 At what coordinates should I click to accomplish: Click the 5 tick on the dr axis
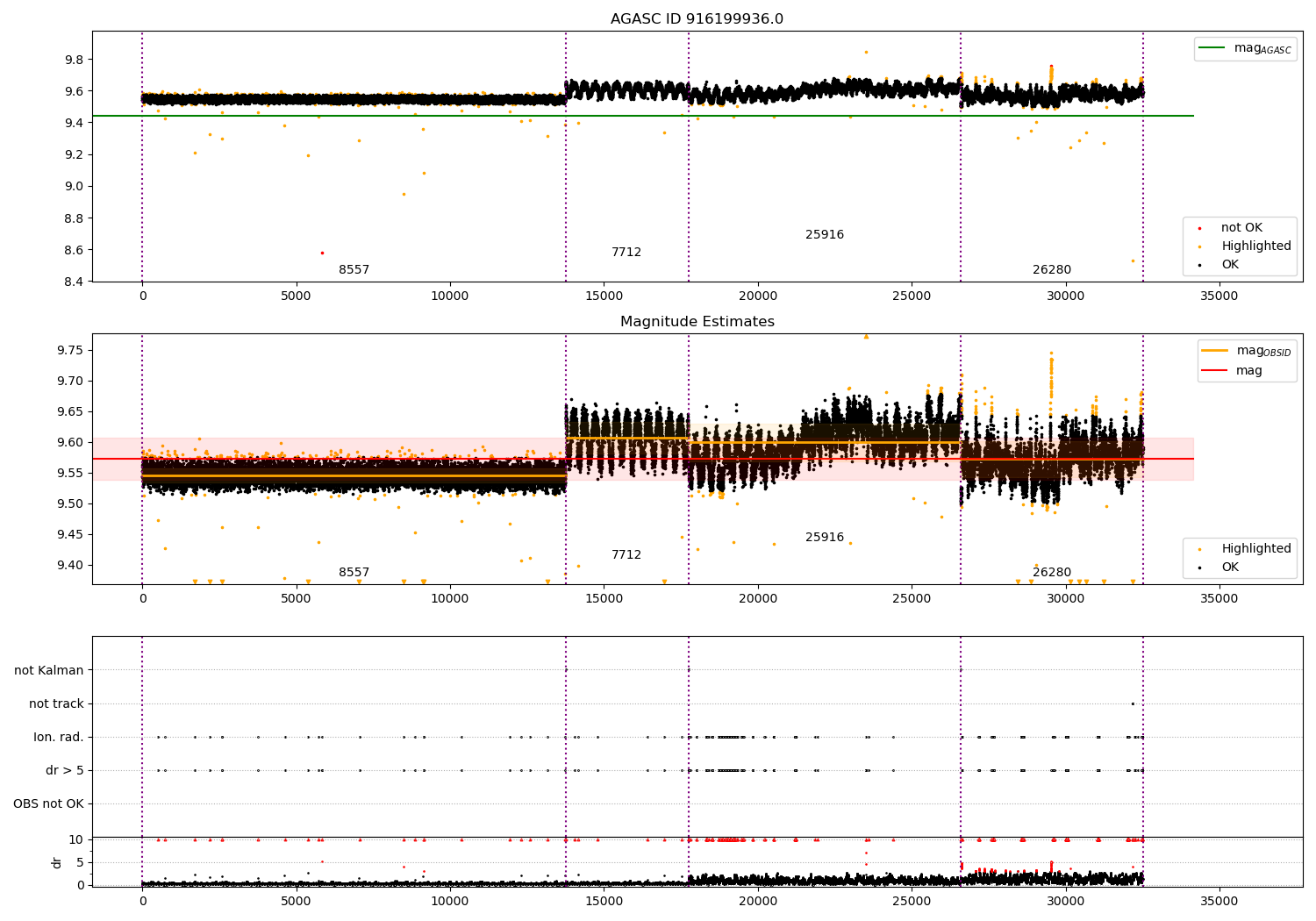click(80, 862)
